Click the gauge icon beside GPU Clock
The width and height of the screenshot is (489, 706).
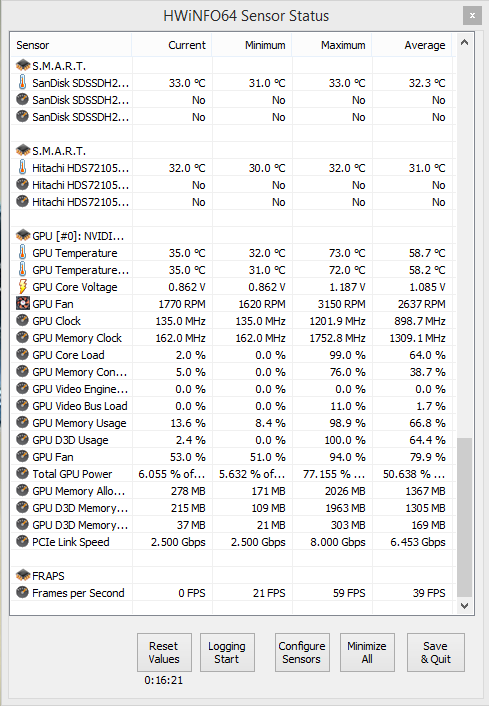[x=23, y=321]
